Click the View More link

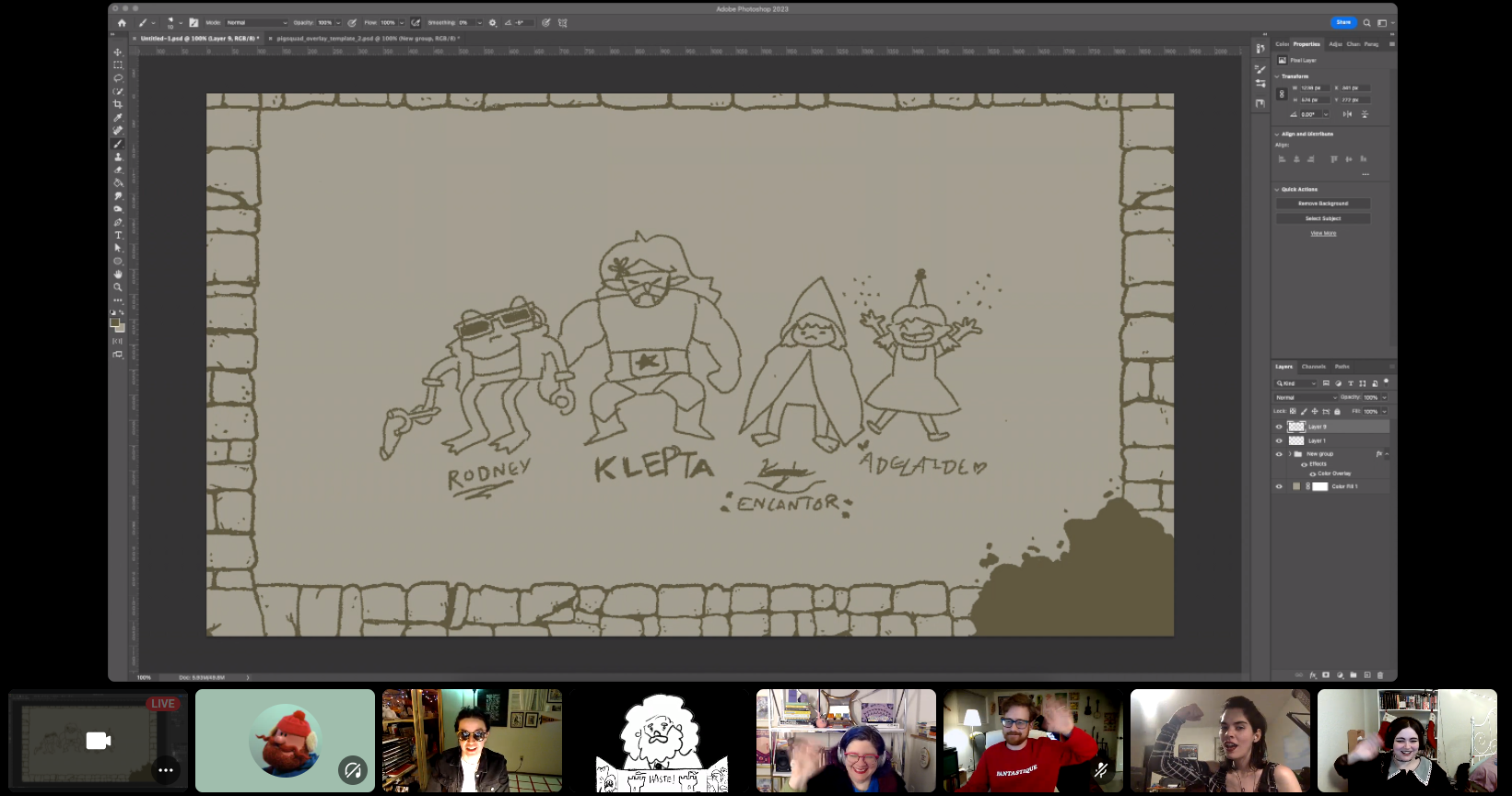[1323, 234]
